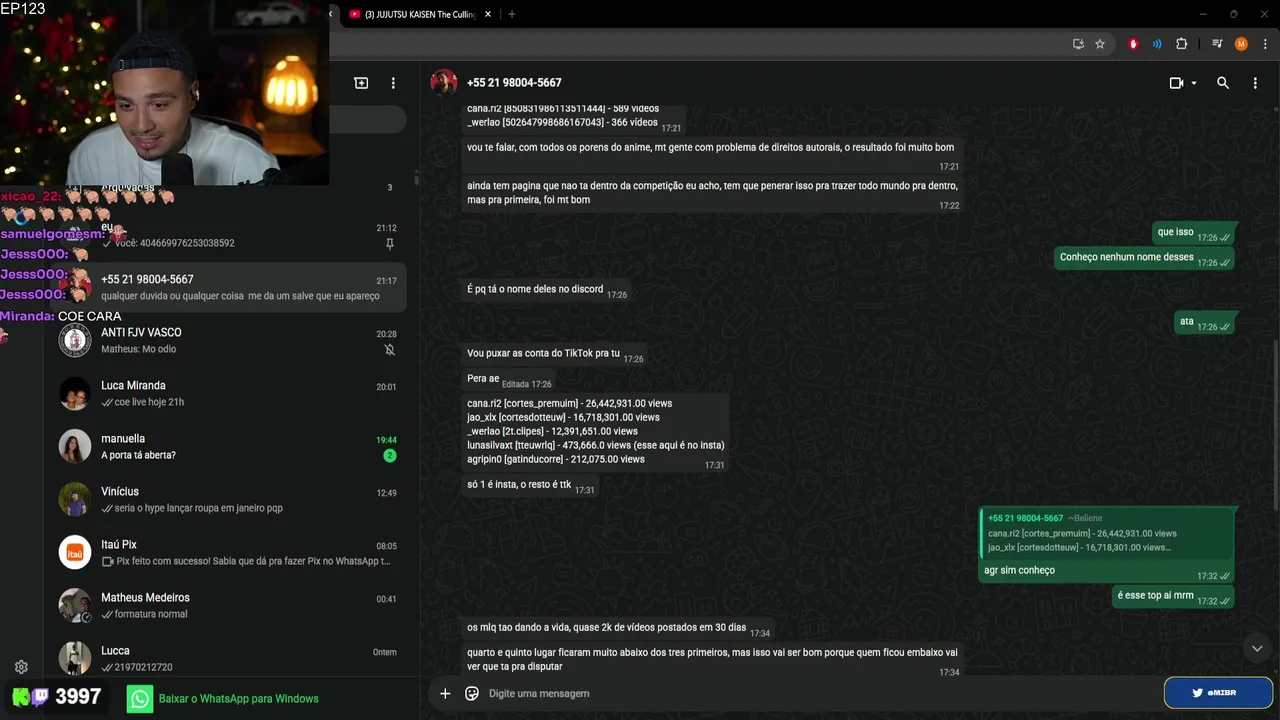
Task: Click the Matheus Medeiros avatar
Action: (x=75, y=605)
